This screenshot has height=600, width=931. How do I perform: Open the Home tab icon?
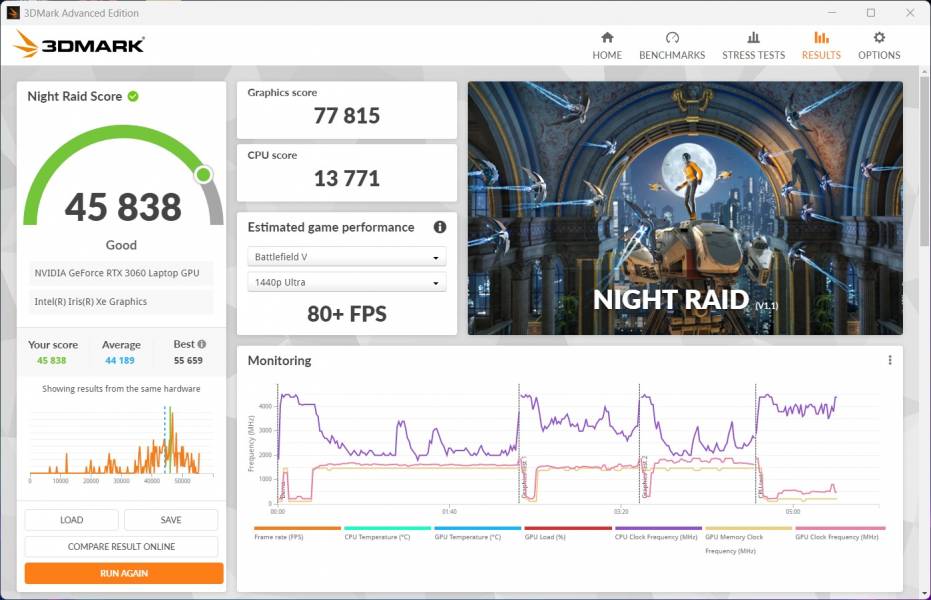pyautogui.click(x=607, y=38)
